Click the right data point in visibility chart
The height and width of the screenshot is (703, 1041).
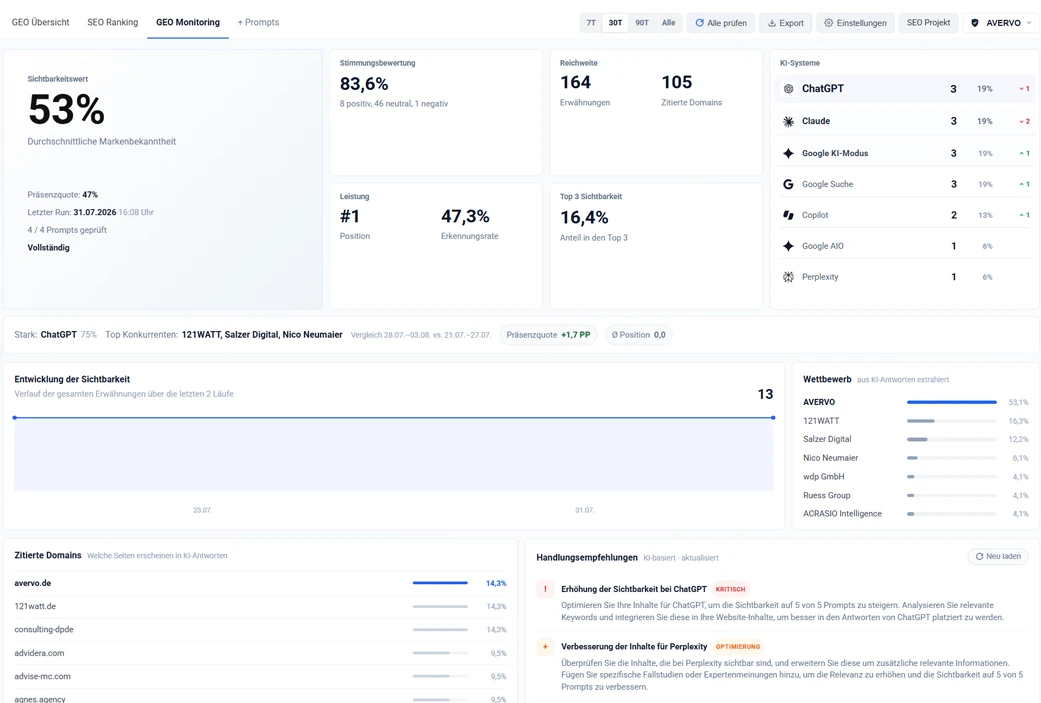click(x=773, y=418)
